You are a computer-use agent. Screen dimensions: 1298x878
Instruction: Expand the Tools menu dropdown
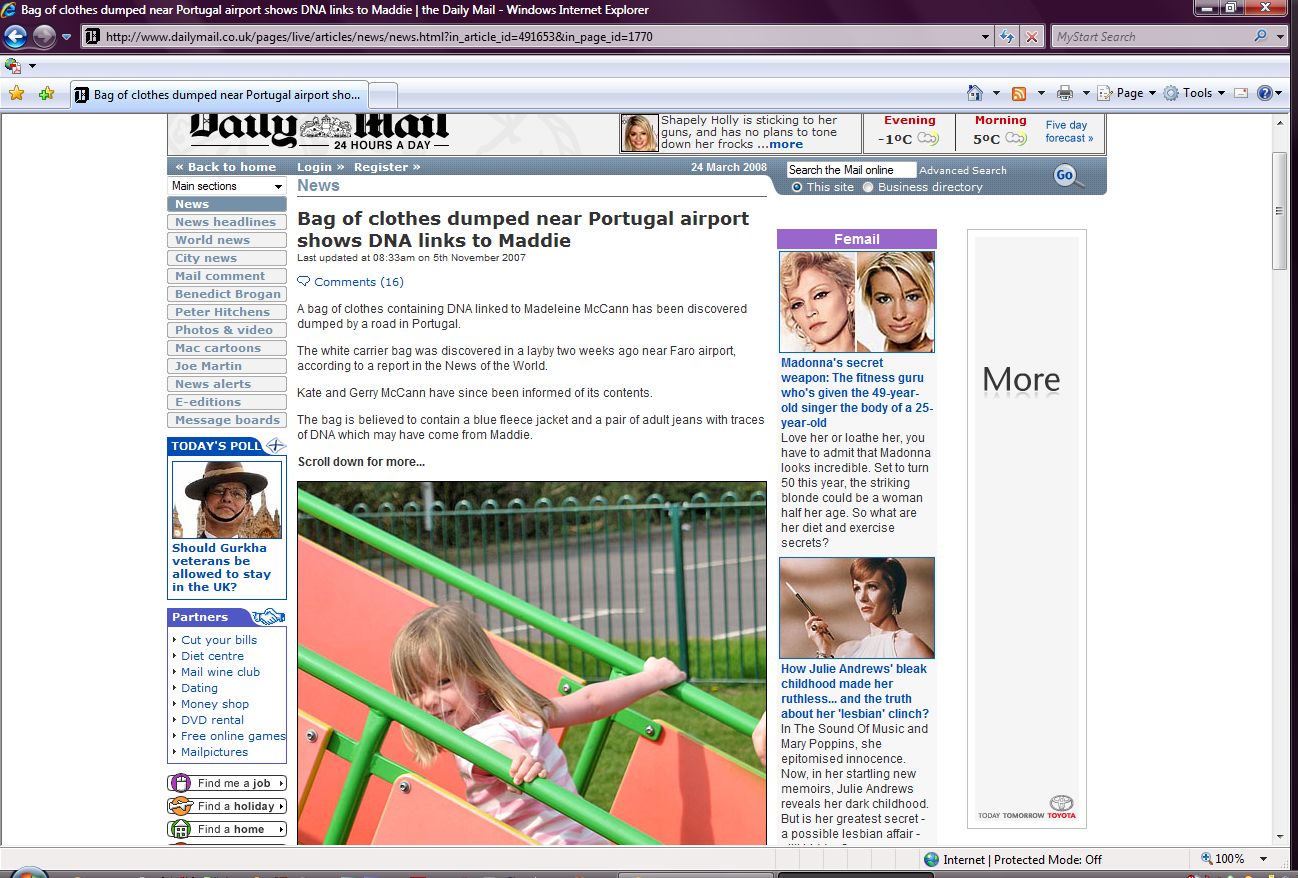pyautogui.click(x=1196, y=93)
